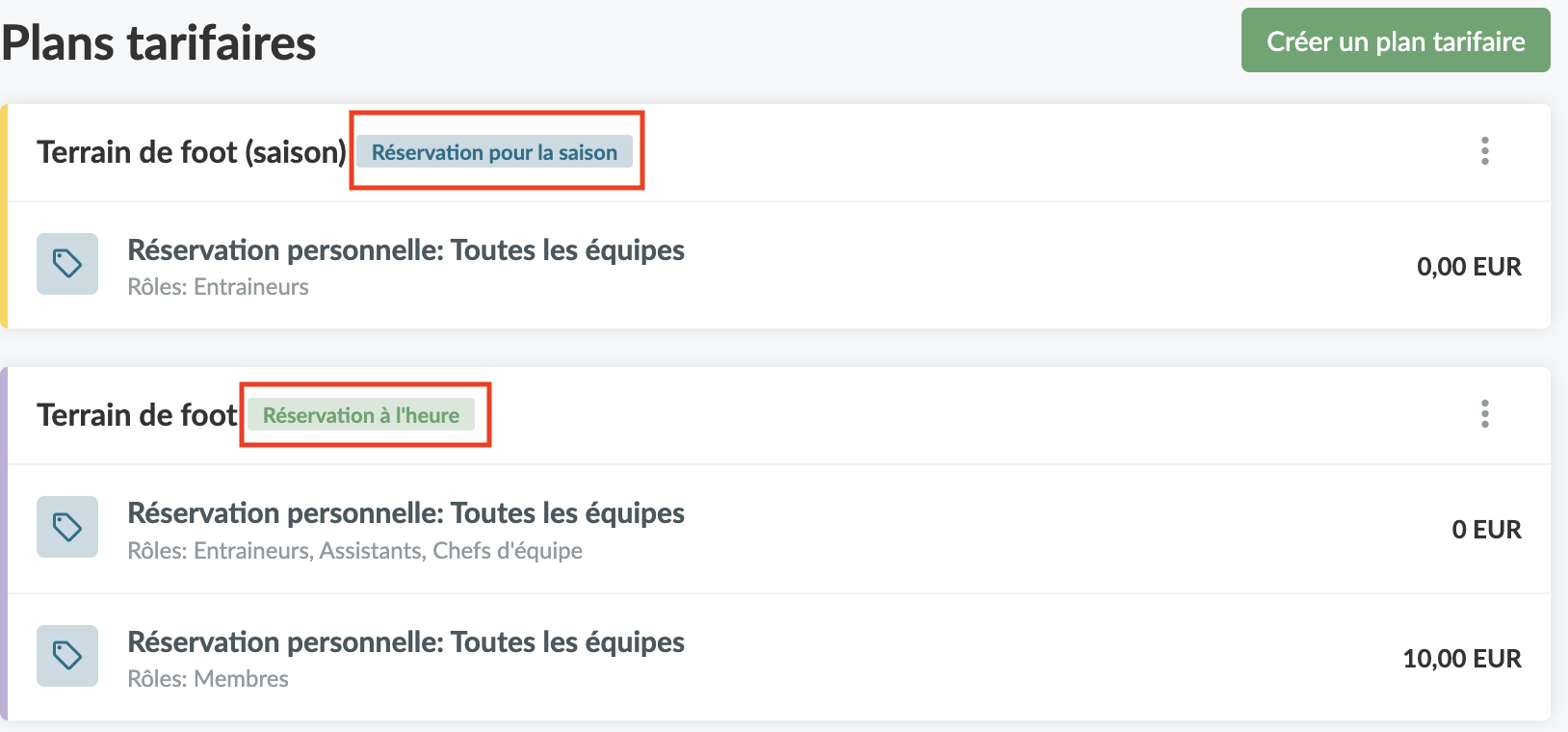Click the tag icon beside the Membres row
This screenshot has height=732, width=1568.
click(x=67, y=656)
